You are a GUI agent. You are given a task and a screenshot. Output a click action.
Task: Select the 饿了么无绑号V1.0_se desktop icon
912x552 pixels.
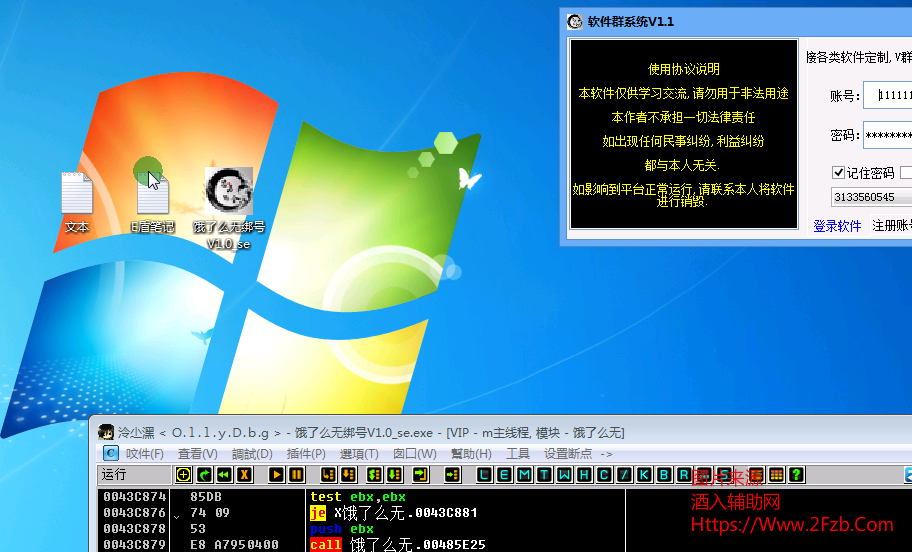click(229, 209)
